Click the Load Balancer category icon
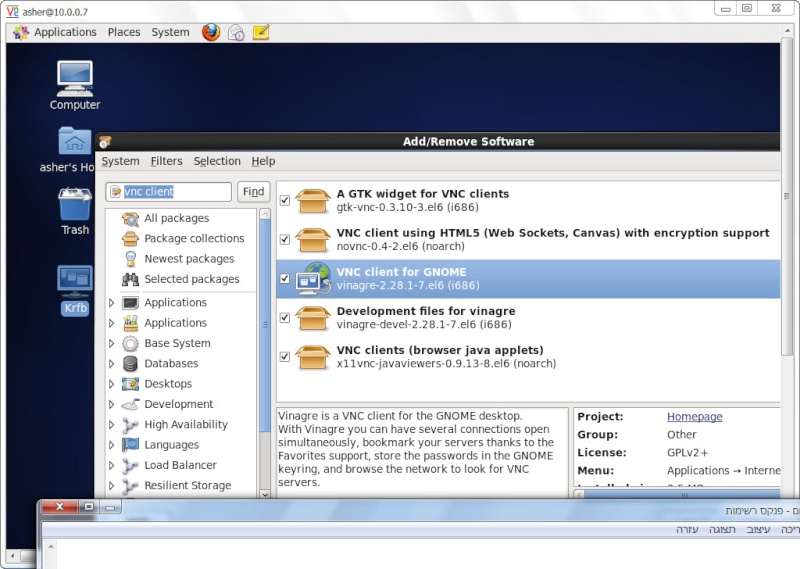Screen dimensions: 800x569 [x=131, y=465]
